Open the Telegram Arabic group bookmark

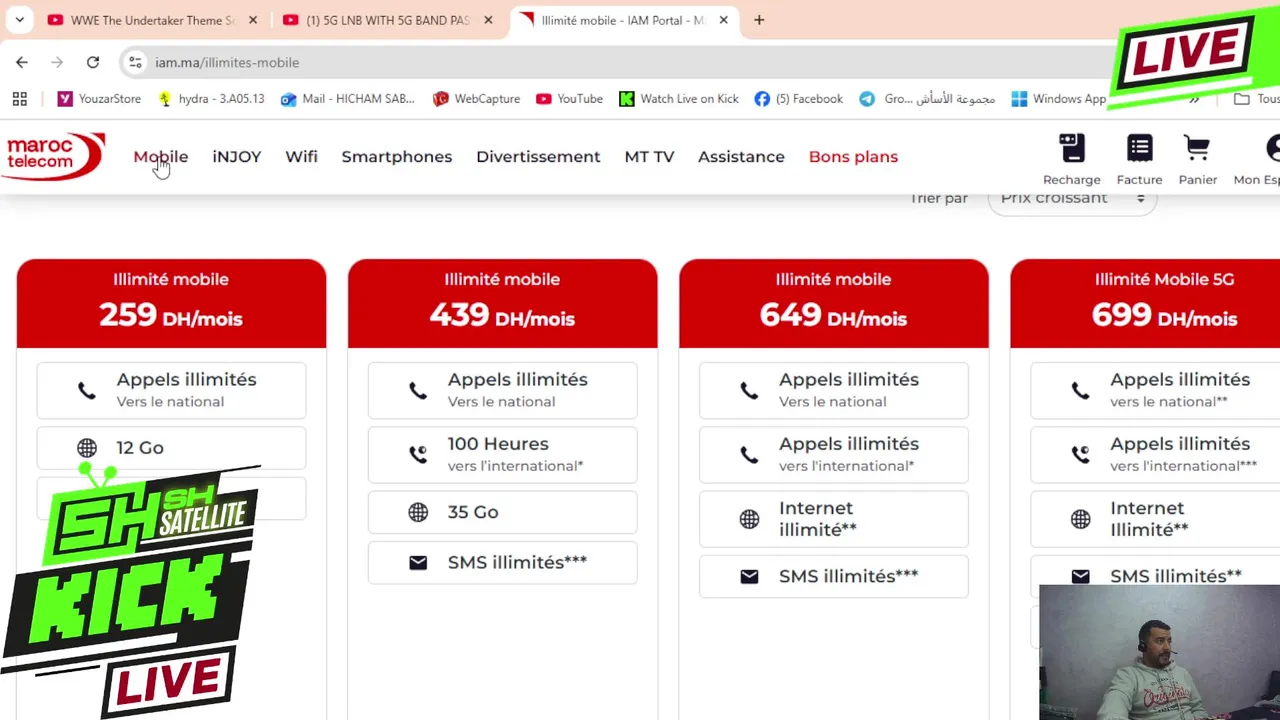(927, 99)
